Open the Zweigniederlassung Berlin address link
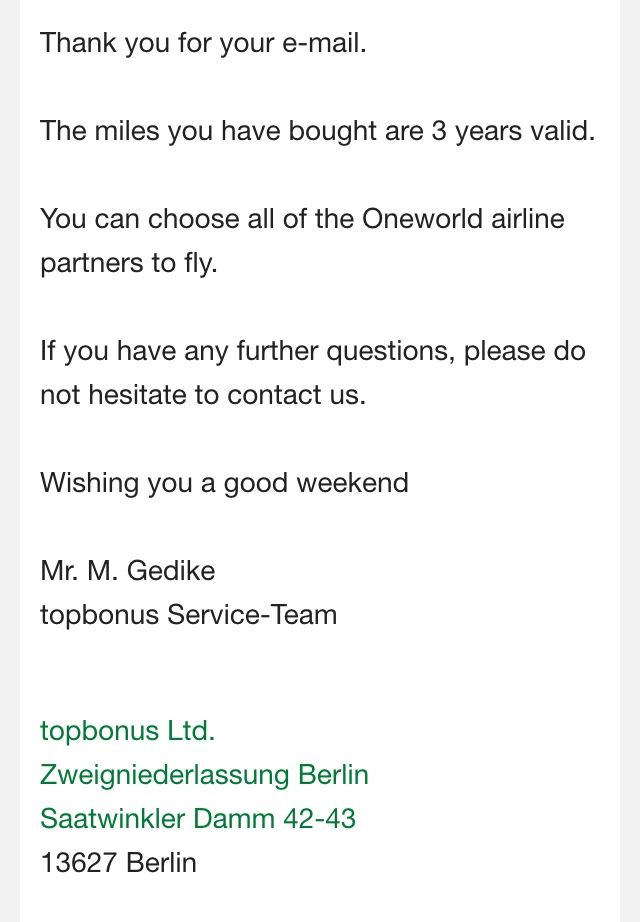The image size is (640, 922). pyautogui.click(x=204, y=776)
